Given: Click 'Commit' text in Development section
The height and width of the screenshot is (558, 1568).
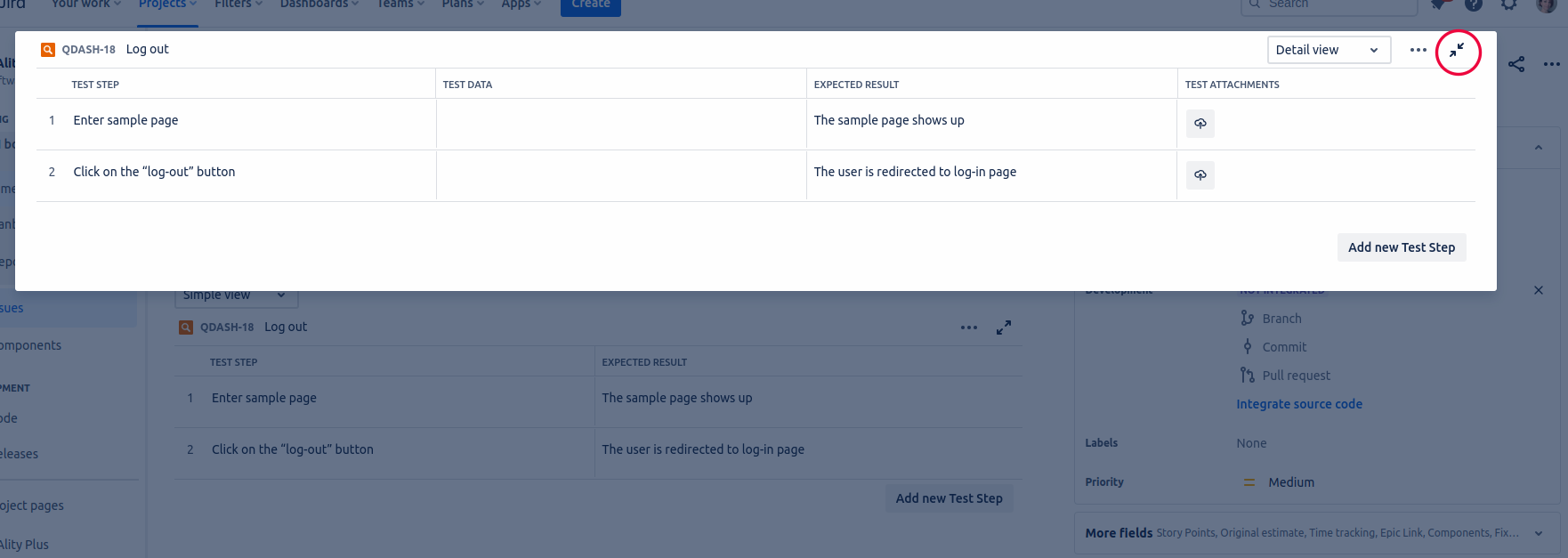Looking at the screenshot, I should click(x=1284, y=347).
